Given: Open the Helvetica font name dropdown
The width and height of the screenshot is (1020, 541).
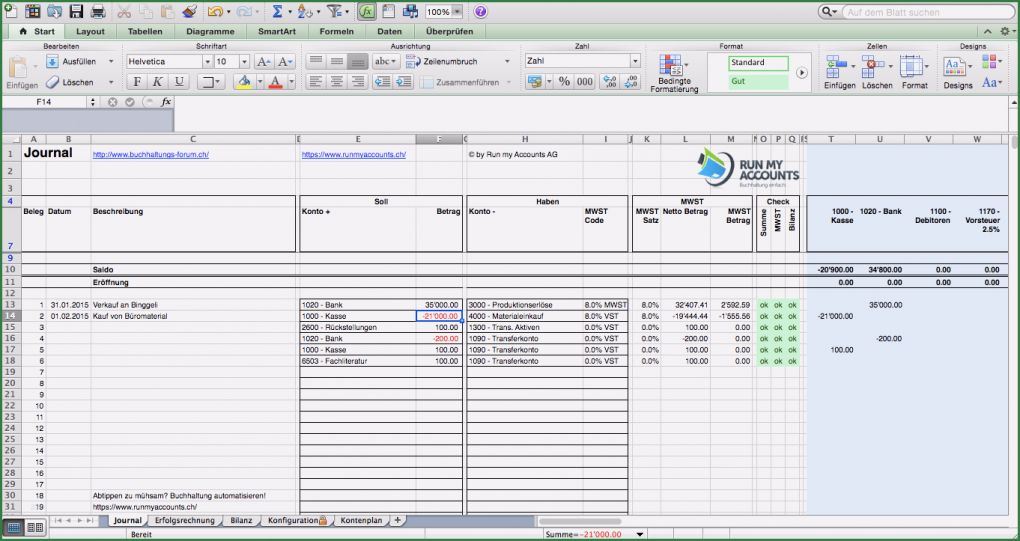Looking at the screenshot, I should pos(208,62).
